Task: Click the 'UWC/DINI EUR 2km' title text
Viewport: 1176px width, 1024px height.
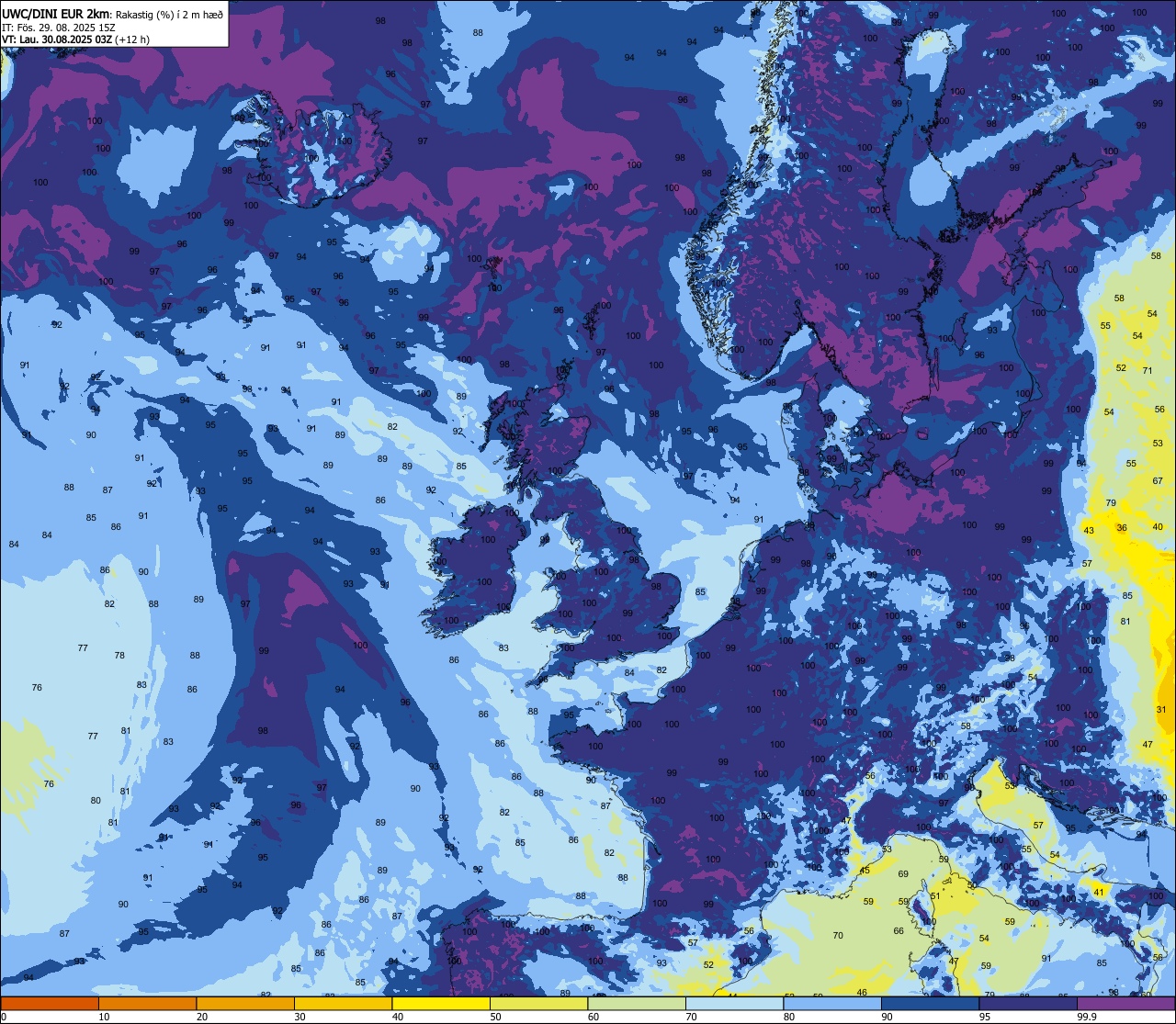Action: click(x=56, y=14)
